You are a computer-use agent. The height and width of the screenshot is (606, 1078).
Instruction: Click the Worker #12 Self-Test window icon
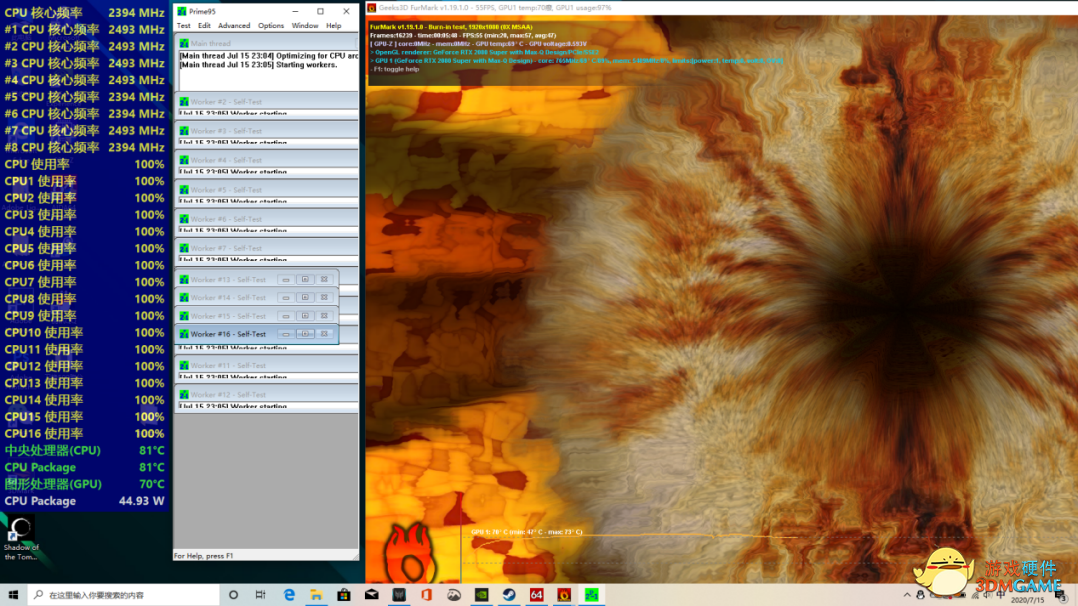[184, 394]
